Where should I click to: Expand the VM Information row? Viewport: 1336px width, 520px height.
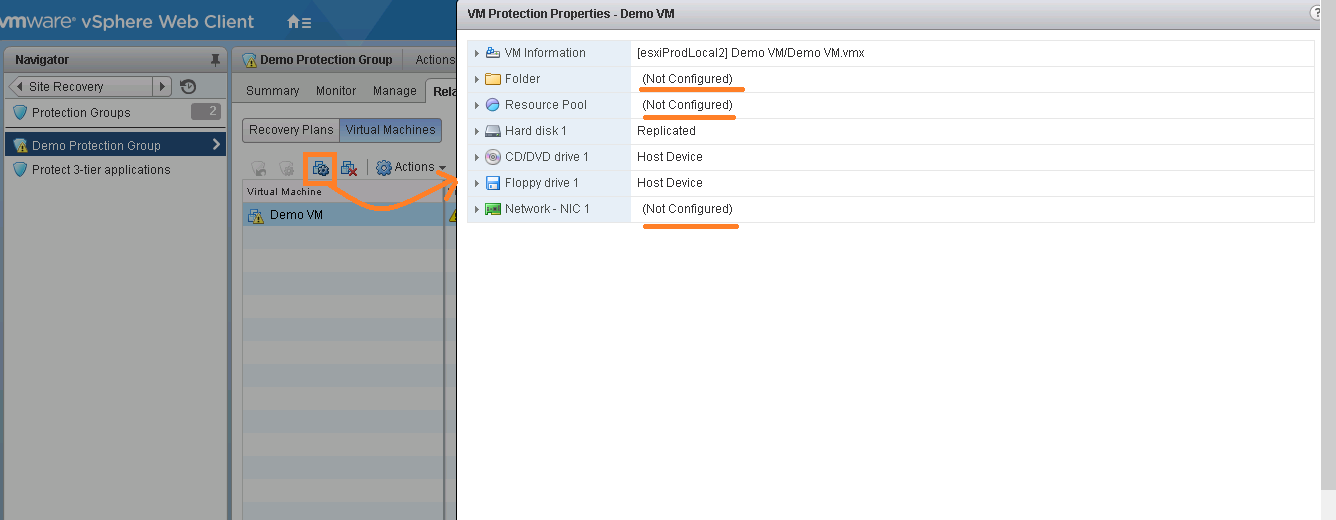[x=477, y=53]
